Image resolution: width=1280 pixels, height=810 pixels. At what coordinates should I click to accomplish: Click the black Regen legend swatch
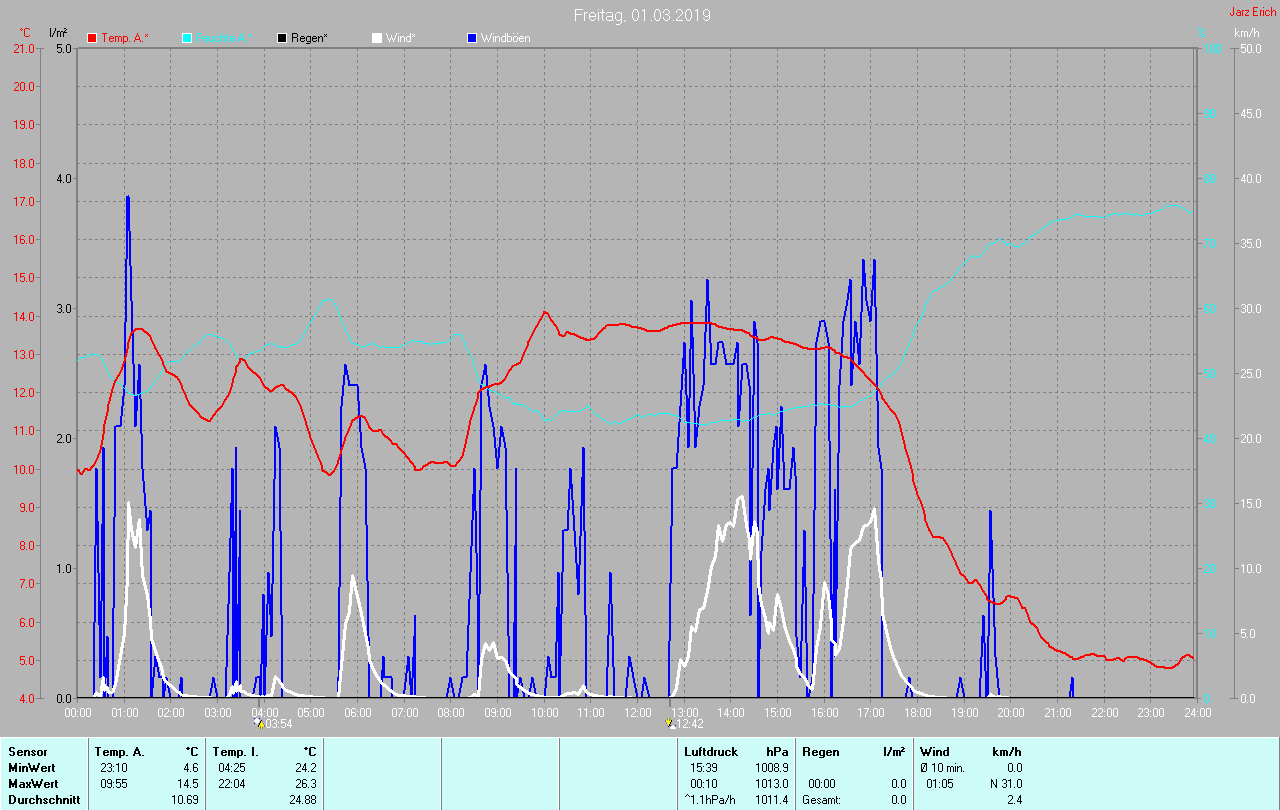pyautogui.click(x=282, y=38)
